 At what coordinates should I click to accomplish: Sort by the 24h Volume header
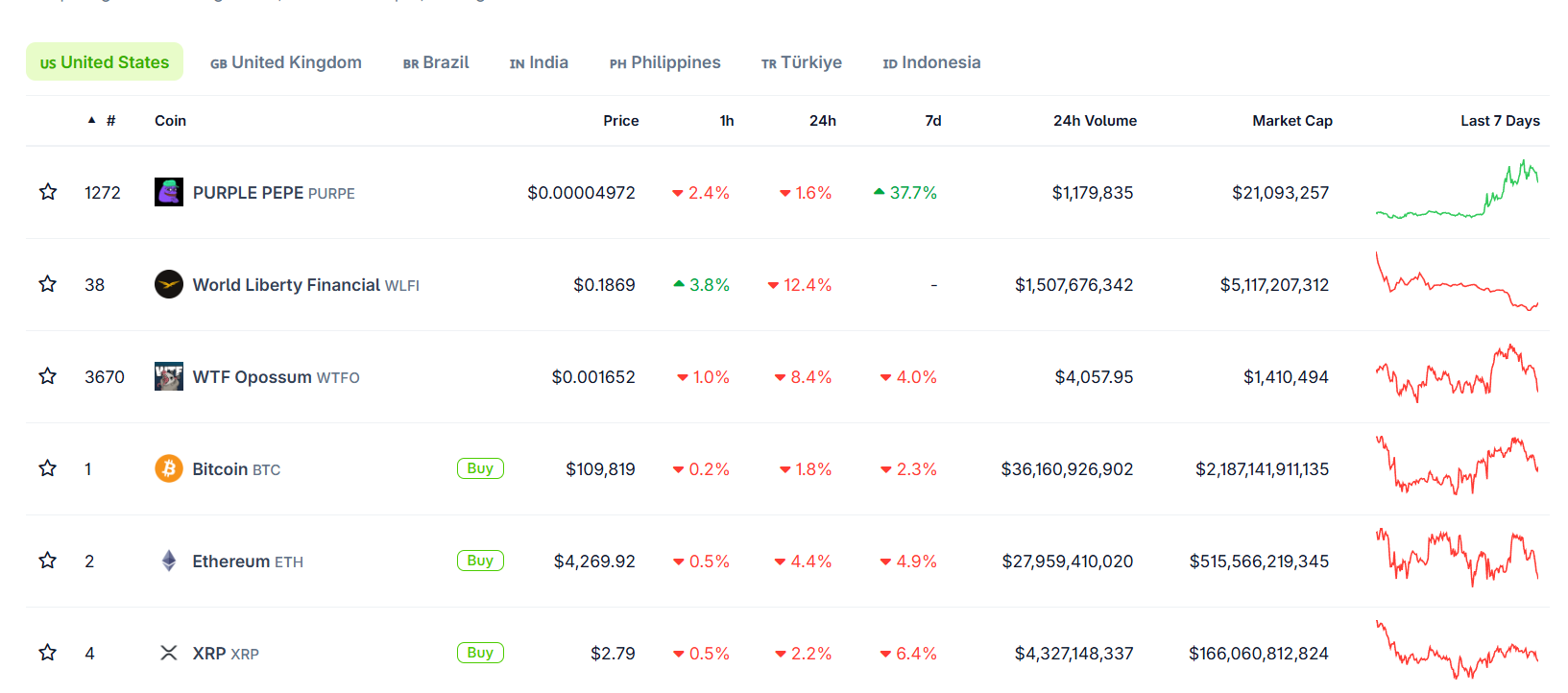point(1095,121)
